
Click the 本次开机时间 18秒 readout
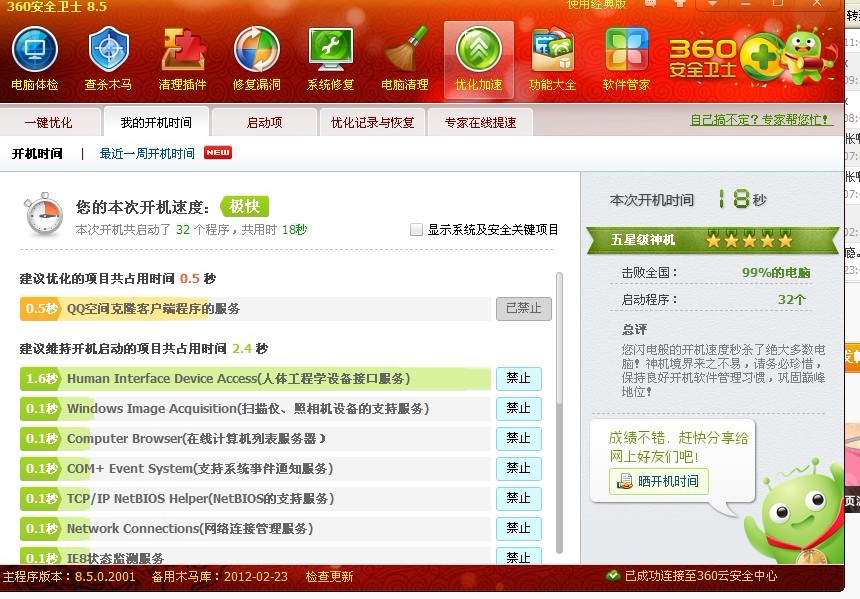pos(688,199)
